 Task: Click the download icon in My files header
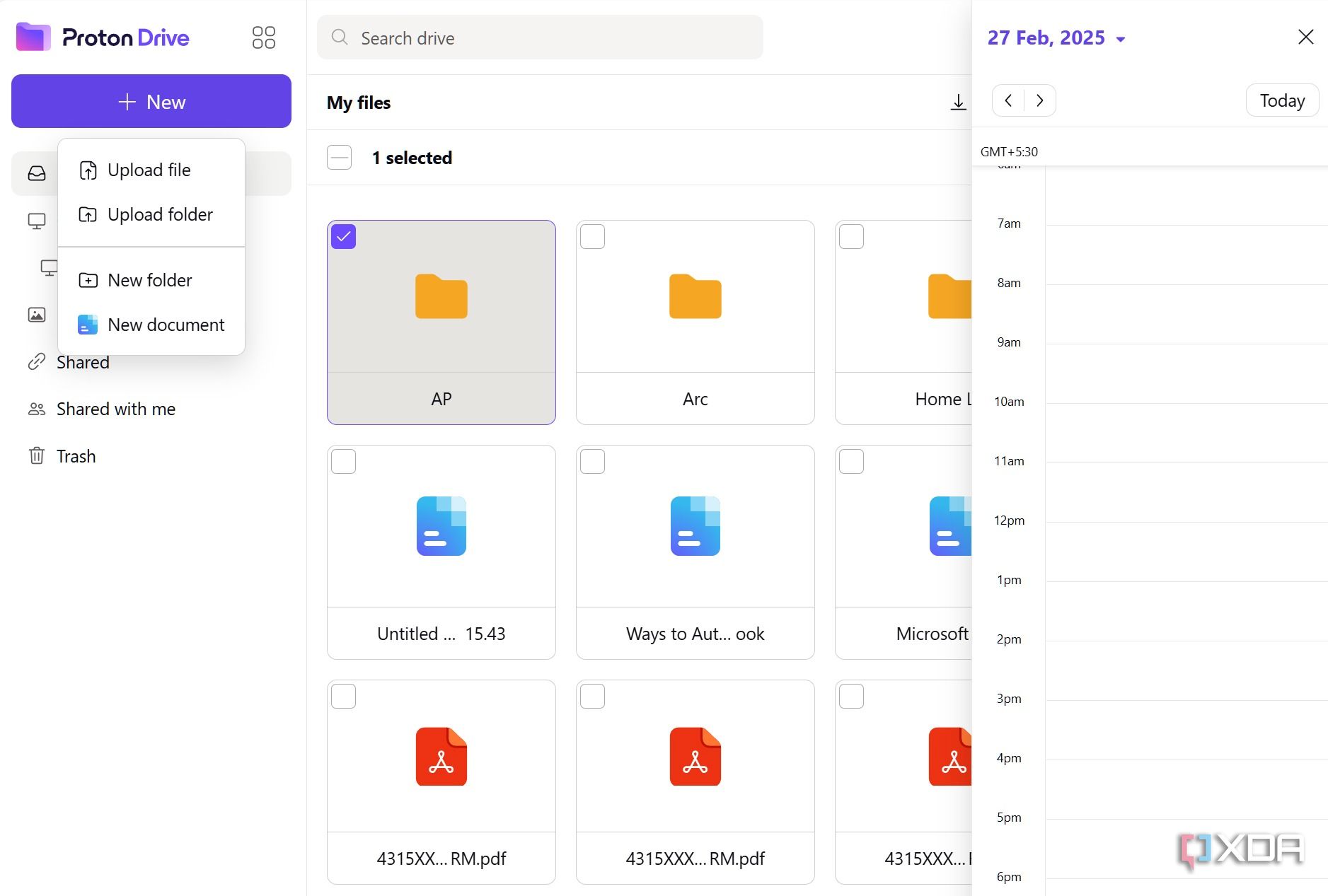(958, 103)
